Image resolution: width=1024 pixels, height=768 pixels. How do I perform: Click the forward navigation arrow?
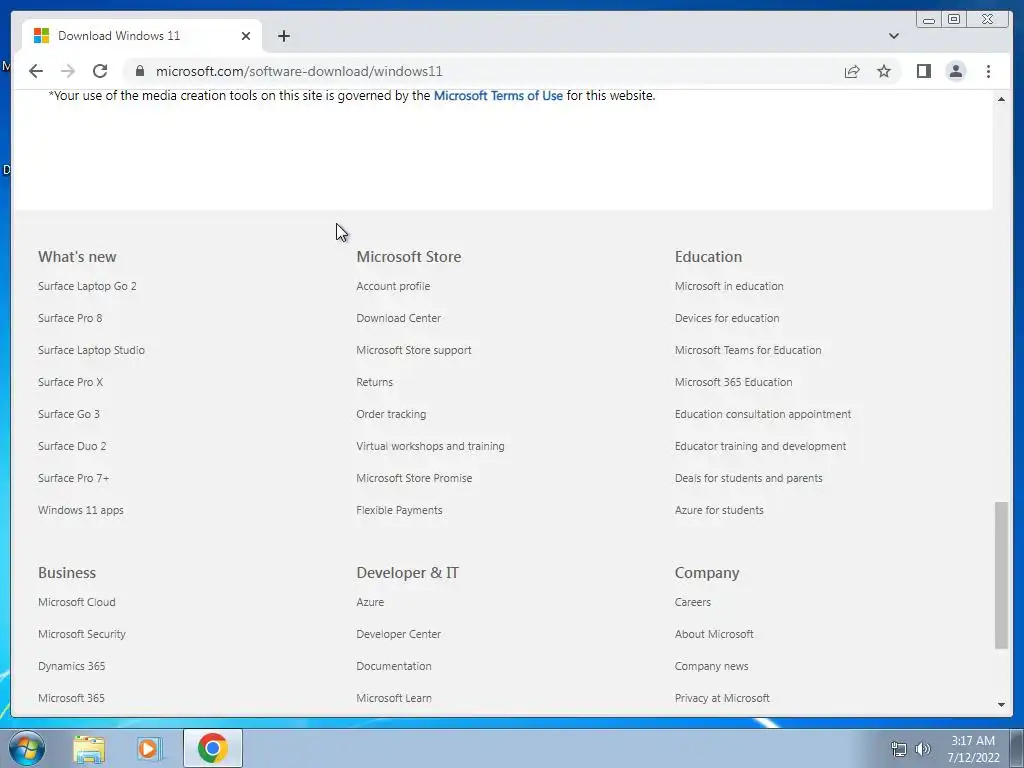tap(68, 71)
